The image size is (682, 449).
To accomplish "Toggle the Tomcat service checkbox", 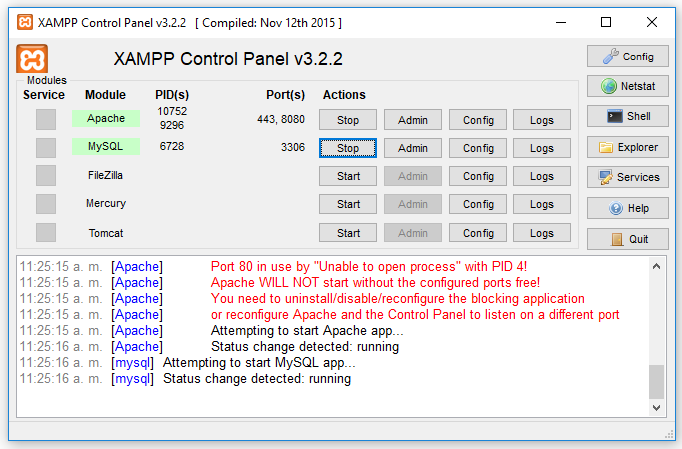I will coord(46,232).
